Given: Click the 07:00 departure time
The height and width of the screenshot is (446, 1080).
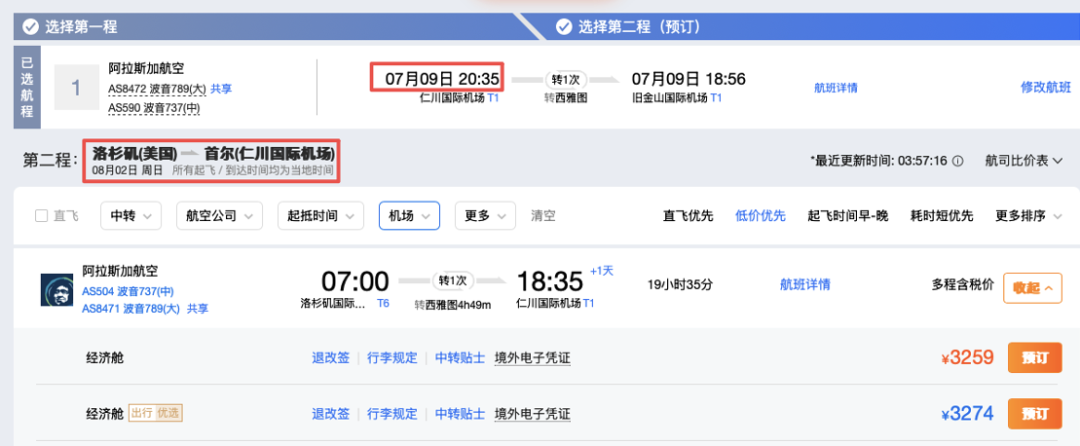Looking at the screenshot, I should point(355,281).
